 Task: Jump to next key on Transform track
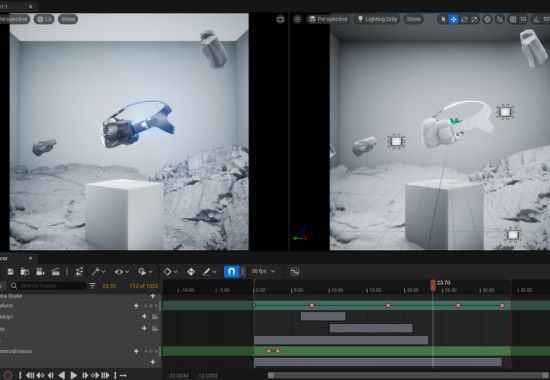(x=156, y=306)
